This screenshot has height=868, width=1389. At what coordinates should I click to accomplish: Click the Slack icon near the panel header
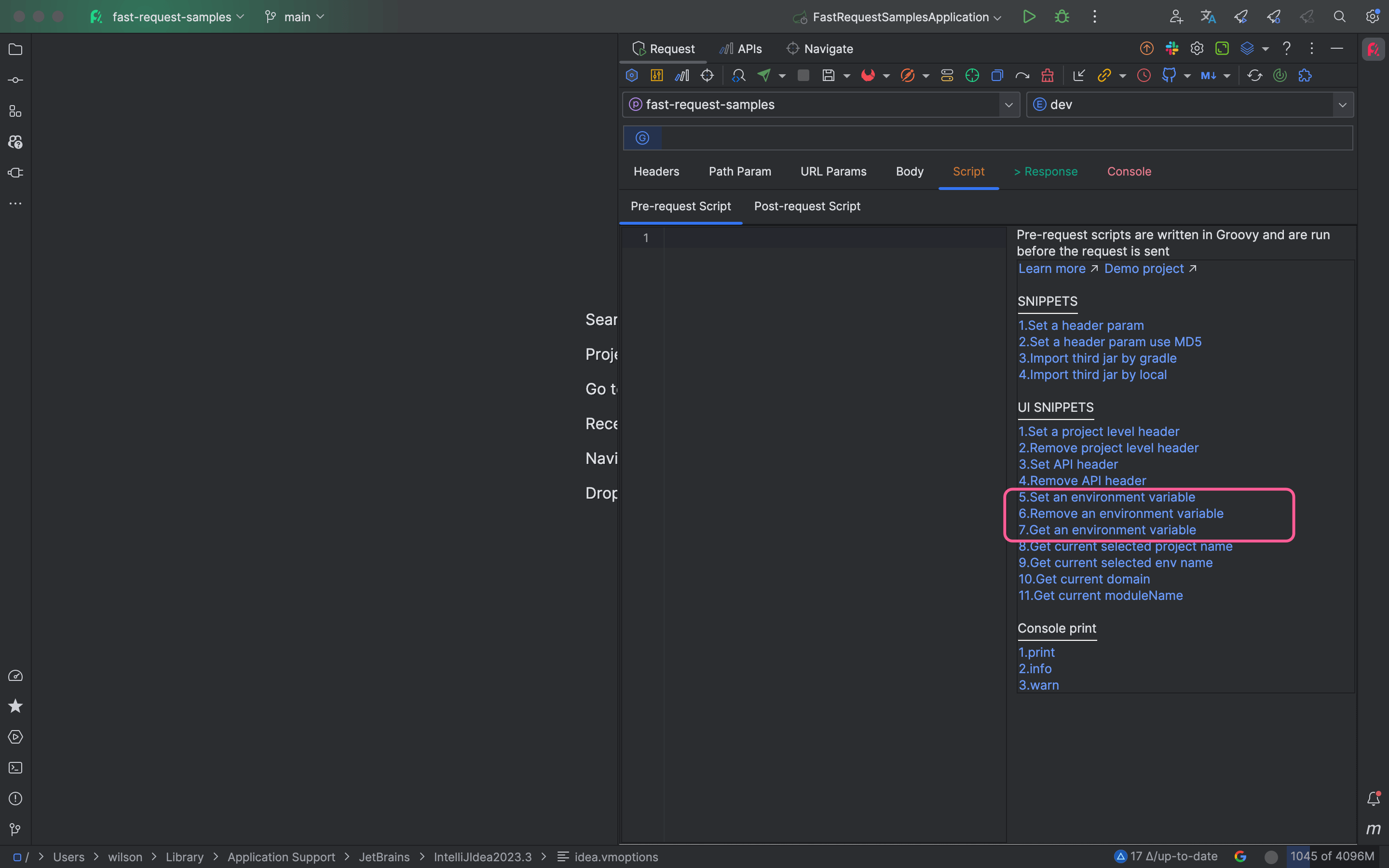[x=1172, y=48]
